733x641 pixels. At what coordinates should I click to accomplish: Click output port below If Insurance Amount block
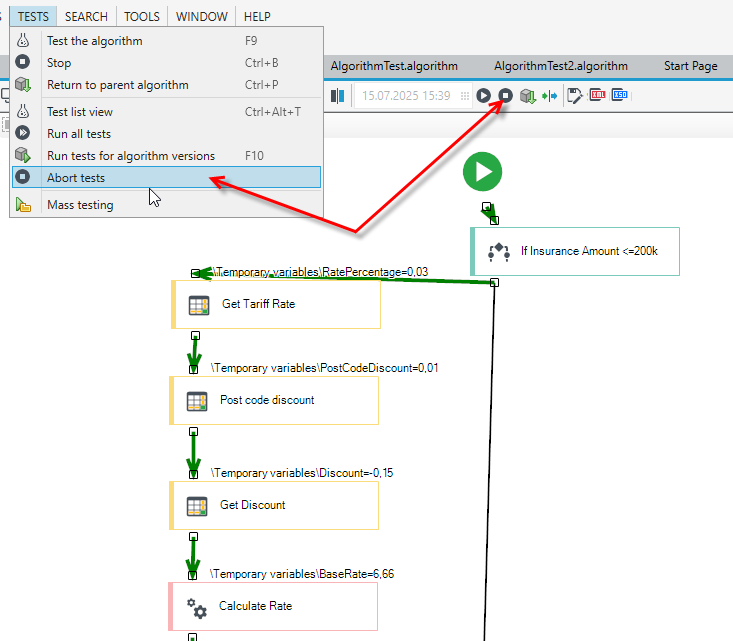pos(495,283)
